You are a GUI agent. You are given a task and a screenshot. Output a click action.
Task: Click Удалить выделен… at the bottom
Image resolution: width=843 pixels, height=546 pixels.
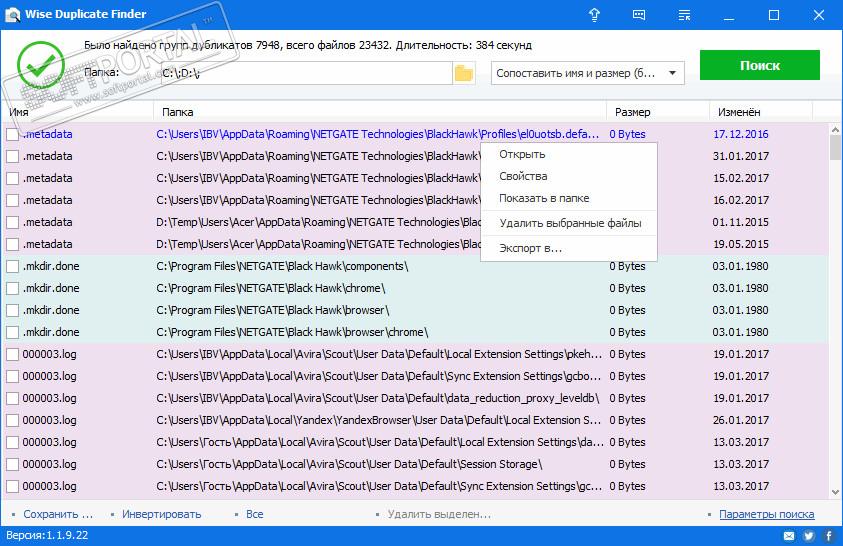tap(439, 514)
